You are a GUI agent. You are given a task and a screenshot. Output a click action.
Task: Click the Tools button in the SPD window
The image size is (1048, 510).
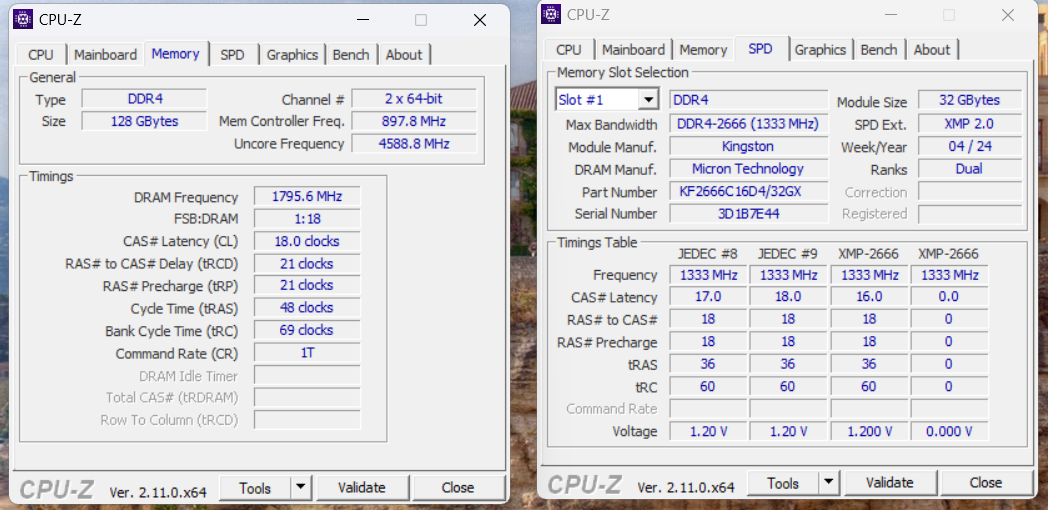click(783, 483)
